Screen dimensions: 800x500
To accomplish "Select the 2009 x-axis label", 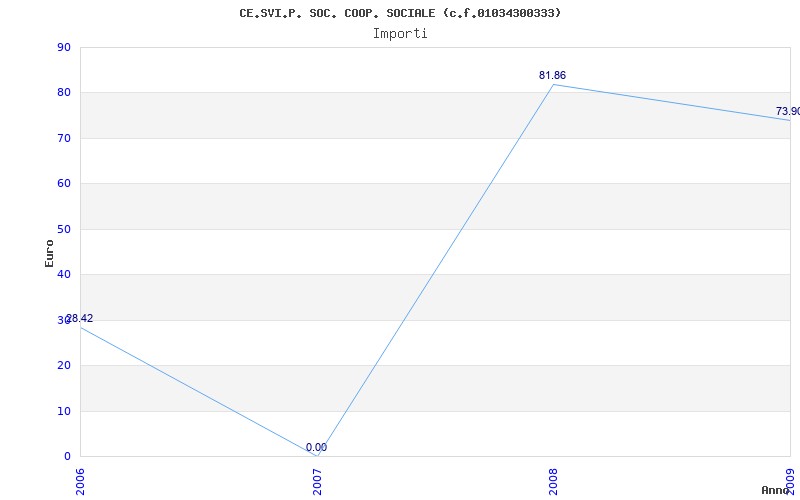I will pos(790,482).
